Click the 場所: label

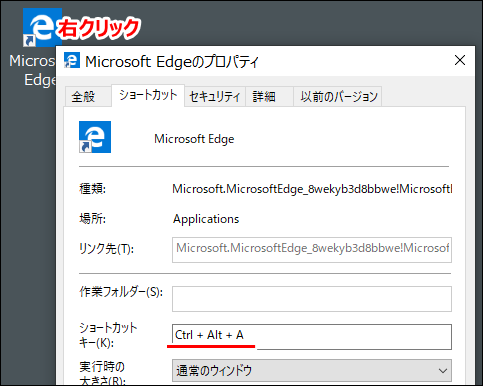pos(92,219)
